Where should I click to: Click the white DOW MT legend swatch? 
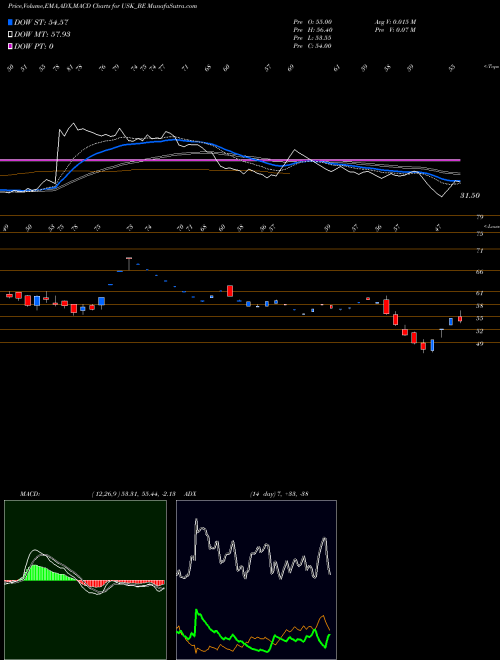point(11,34)
